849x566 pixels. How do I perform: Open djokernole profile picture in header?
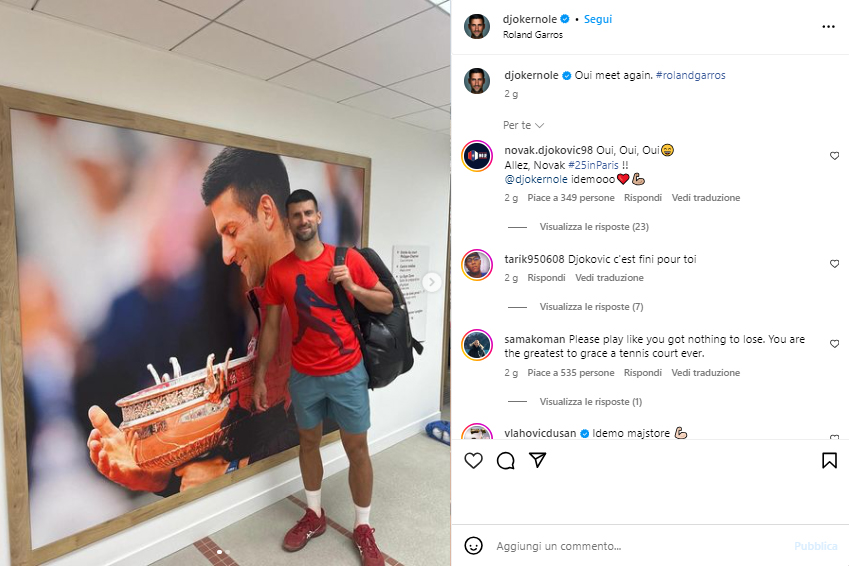tap(477, 27)
